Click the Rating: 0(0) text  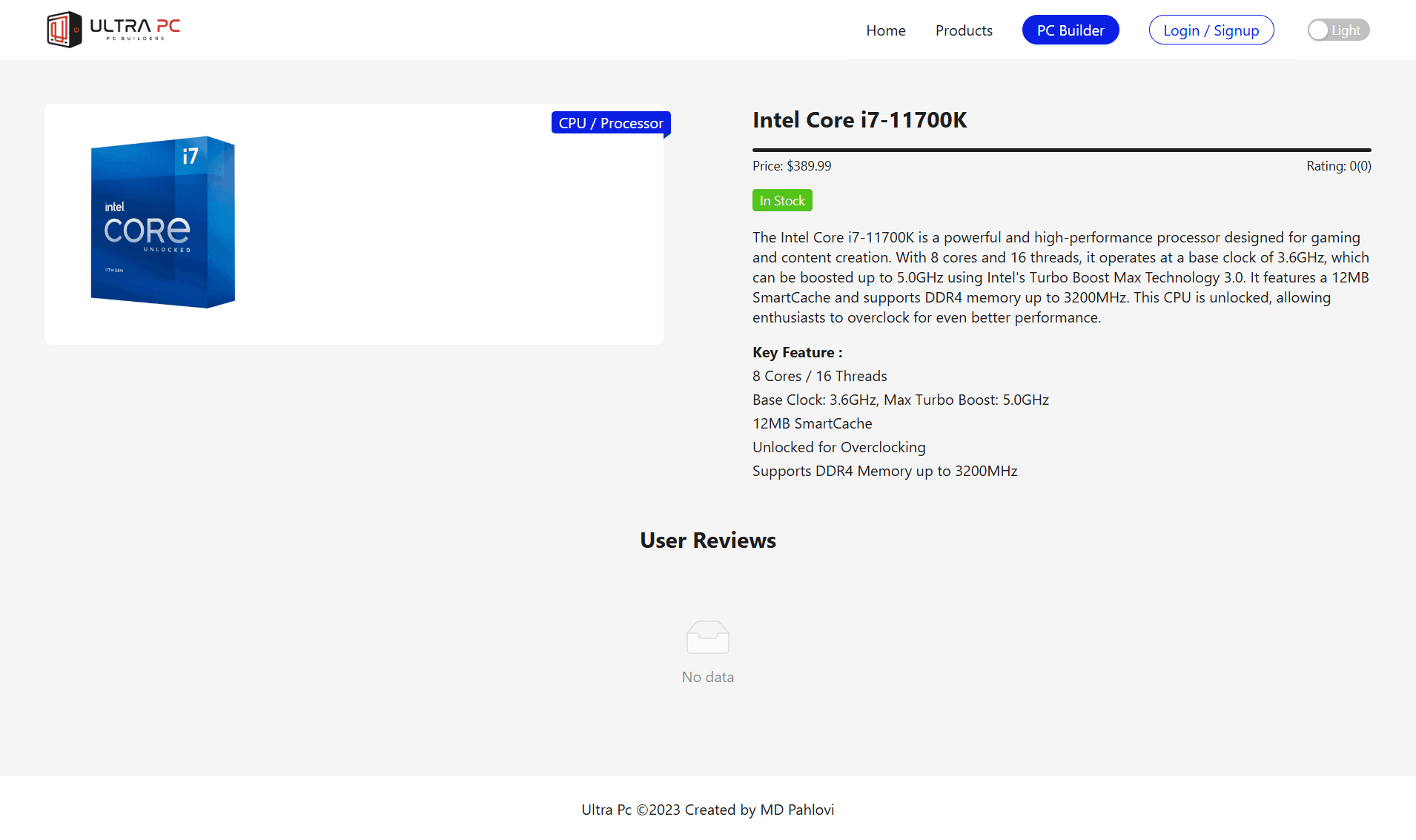1339,166
